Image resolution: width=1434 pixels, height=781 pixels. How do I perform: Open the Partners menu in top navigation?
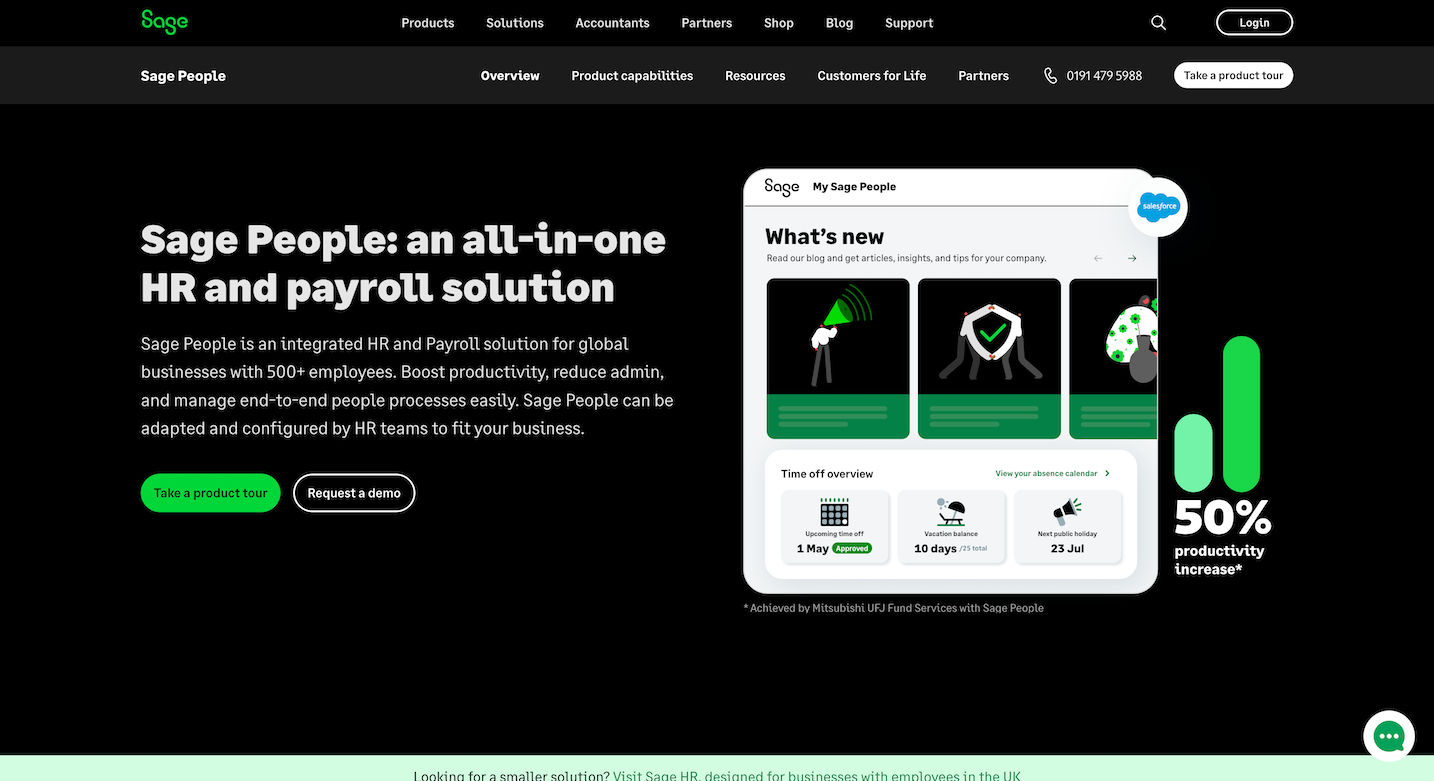[x=707, y=23]
